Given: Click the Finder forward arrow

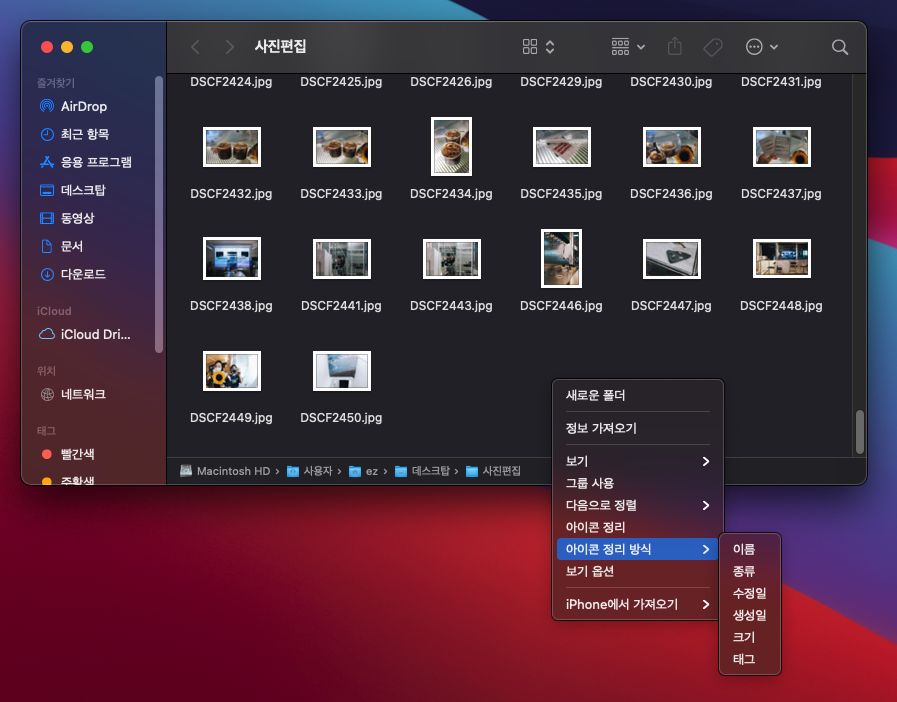Looking at the screenshot, I should coord(229,47).
